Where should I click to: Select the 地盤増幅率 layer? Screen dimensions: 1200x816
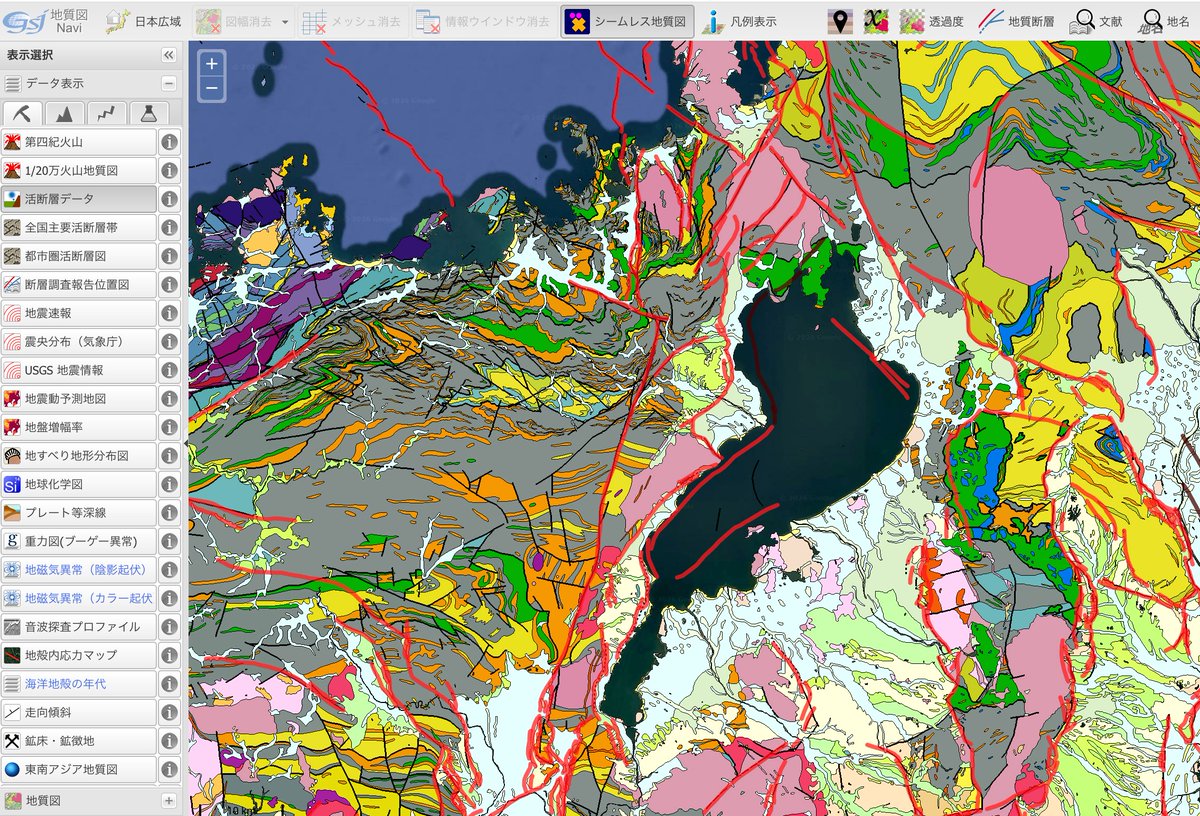(79, 427)
